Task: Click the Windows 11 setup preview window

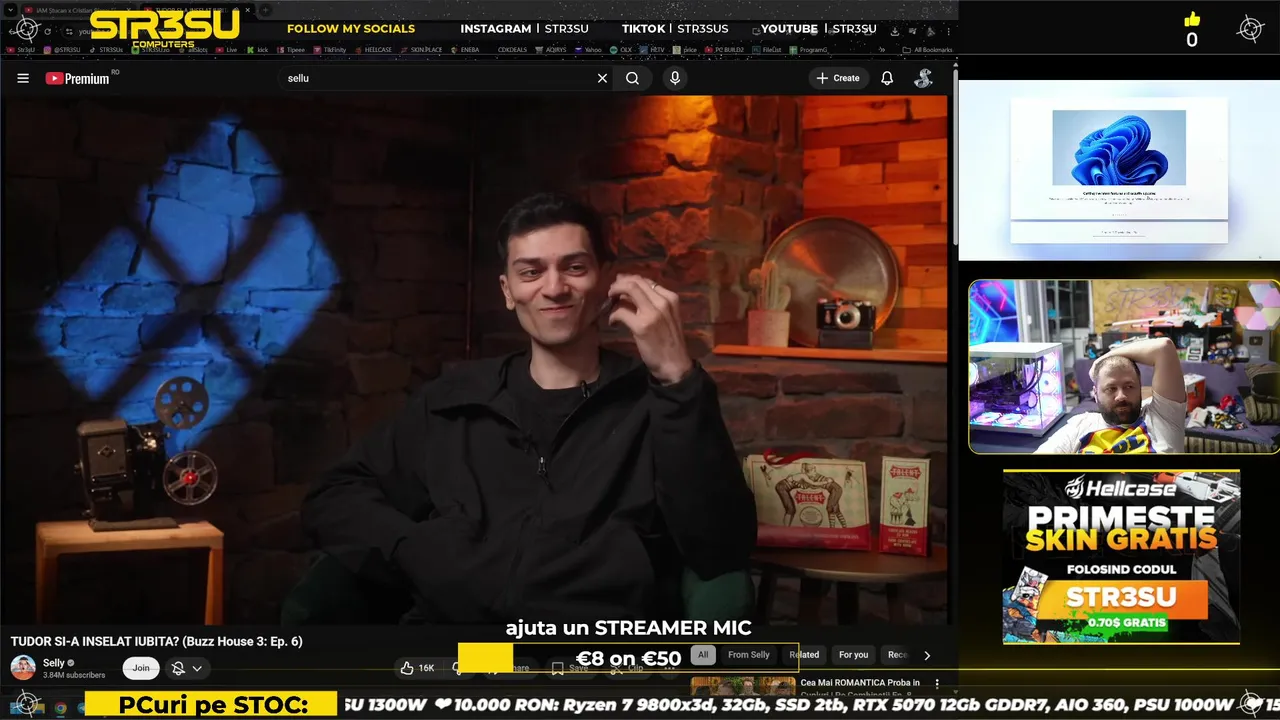Action: pyautogui.click(x=1118, y=171)
